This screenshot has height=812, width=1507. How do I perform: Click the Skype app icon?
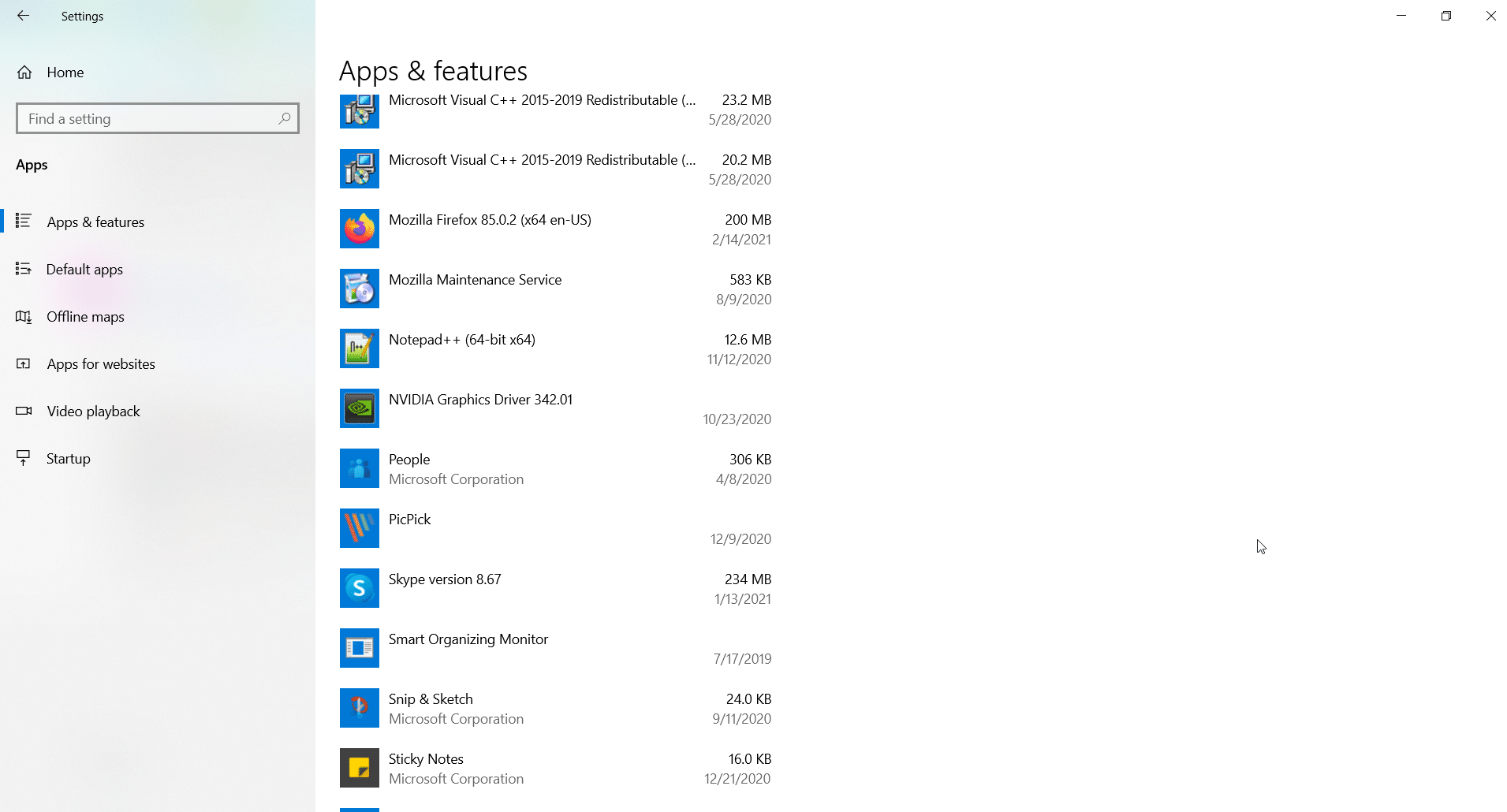click(x=359, y=588)
